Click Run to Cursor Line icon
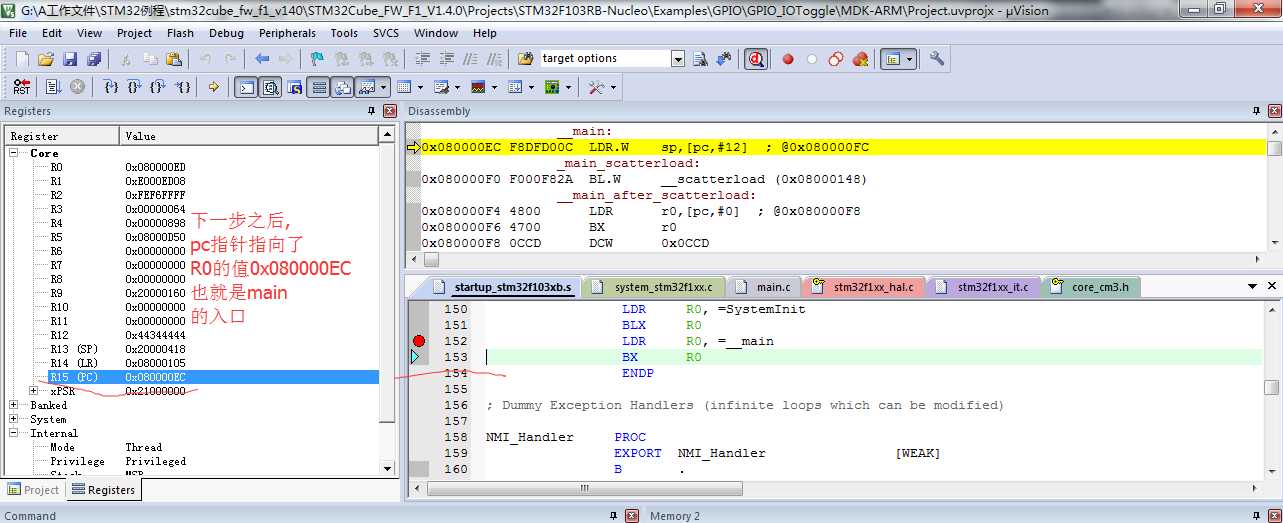This screenshot has height=523, width=1283. pyautogui.click(x=183, y=87)
